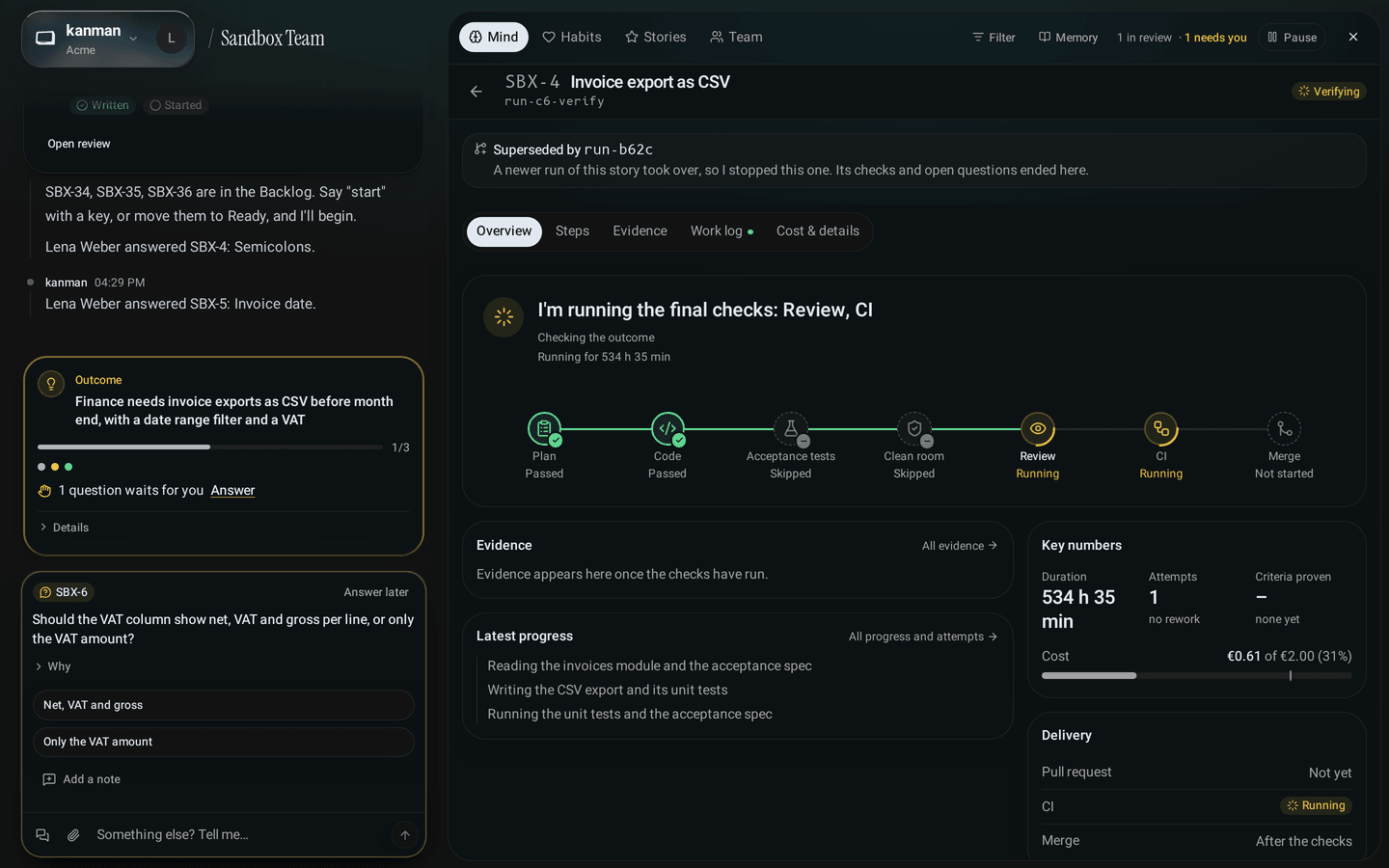This screenshot has height=868, width=1389.
Task: Click the Acceptance tests flask icon
Action: pos(791,429)
